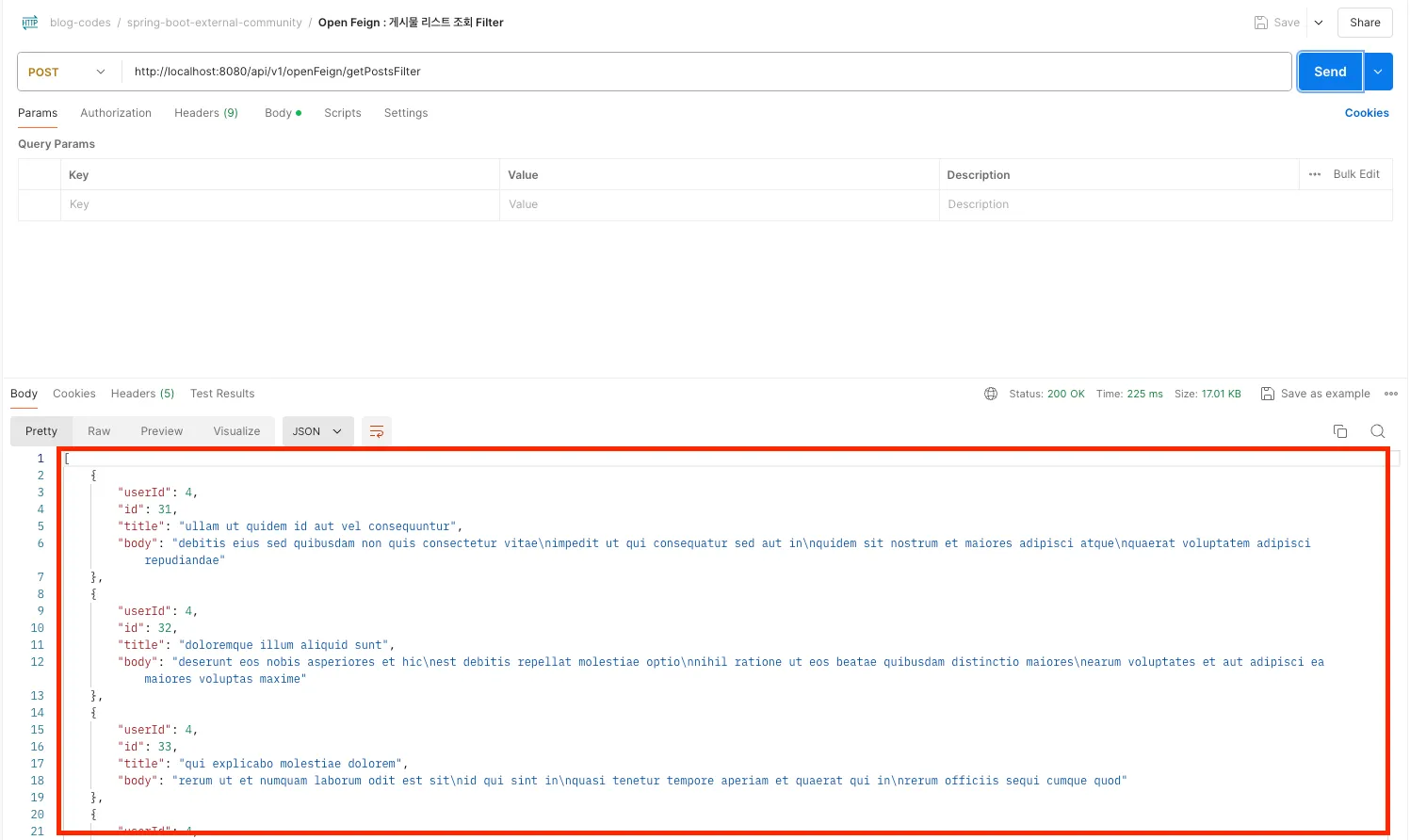The image size is (1410, 840).
Task: Click the blue Send button
Action: [1330, 72]
